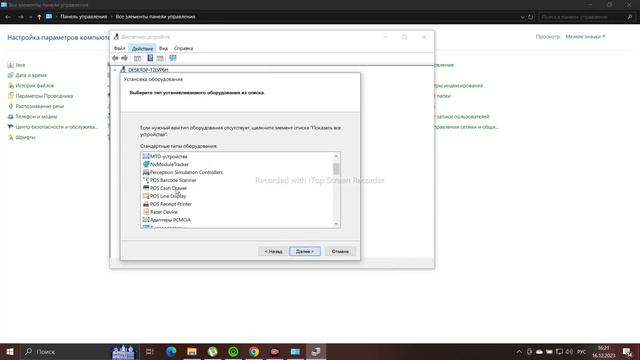
Task: Click the Control Panel refresh button
Action: [x=531, y=17]
